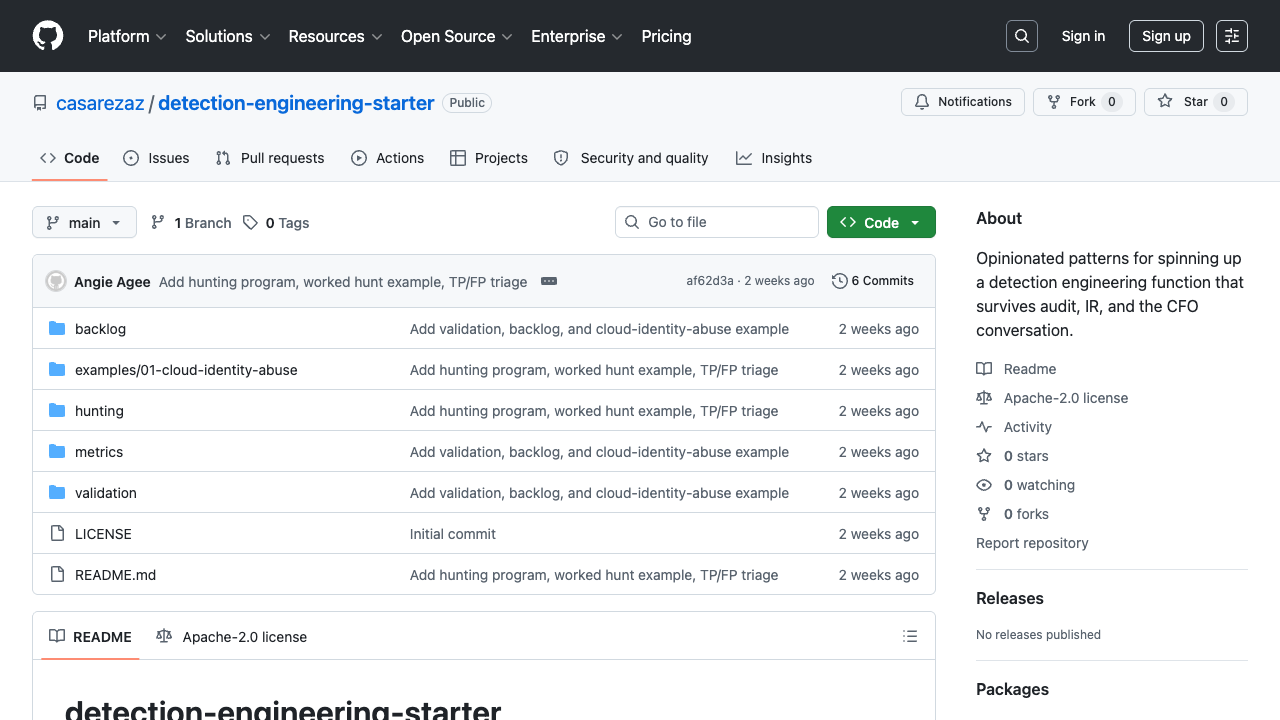Click the metrics folder icon
The width and height of the screenshot is (1280, 720).
click(57, 452)
